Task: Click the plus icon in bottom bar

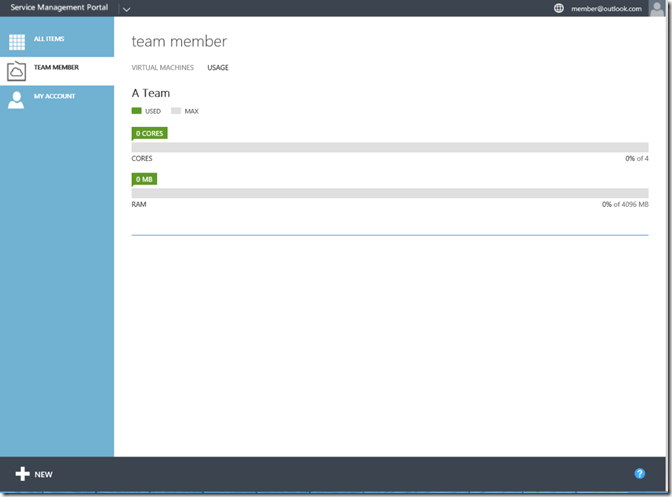Action: tap(22, 474)
